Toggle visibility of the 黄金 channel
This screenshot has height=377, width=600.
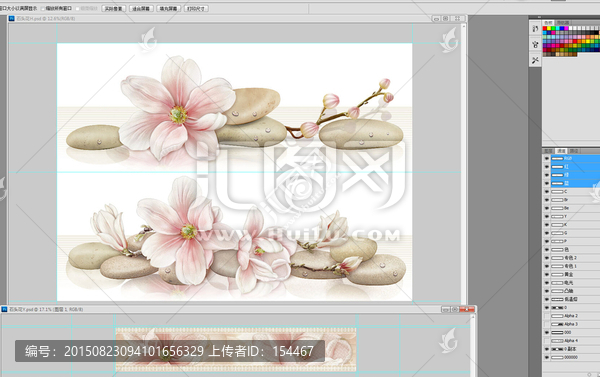pyautogui.click(x=546, y=274)
